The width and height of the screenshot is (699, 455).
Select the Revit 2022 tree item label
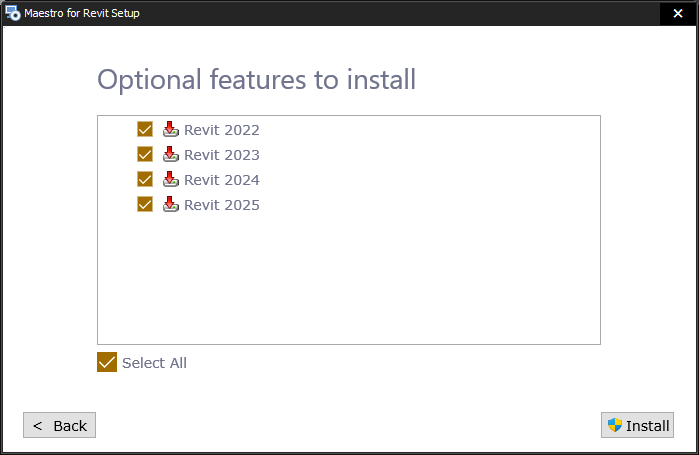(221, 130)
